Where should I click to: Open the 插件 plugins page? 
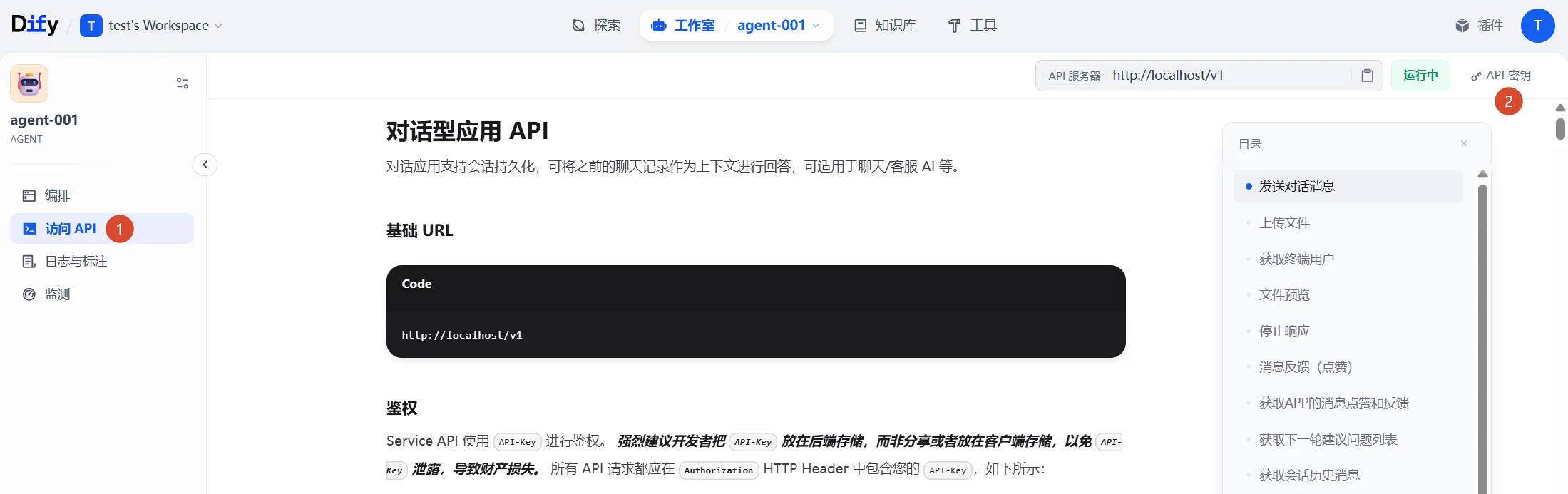click(1479, 26)
